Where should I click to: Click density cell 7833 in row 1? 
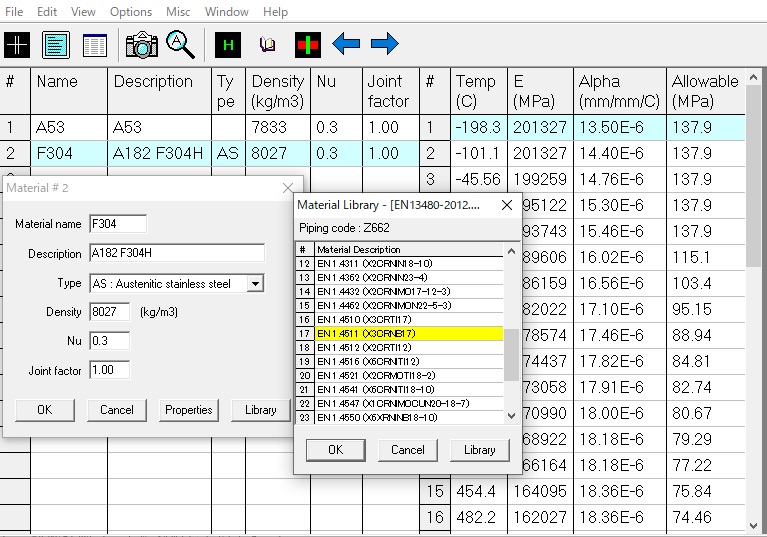[x=278, y=128]
